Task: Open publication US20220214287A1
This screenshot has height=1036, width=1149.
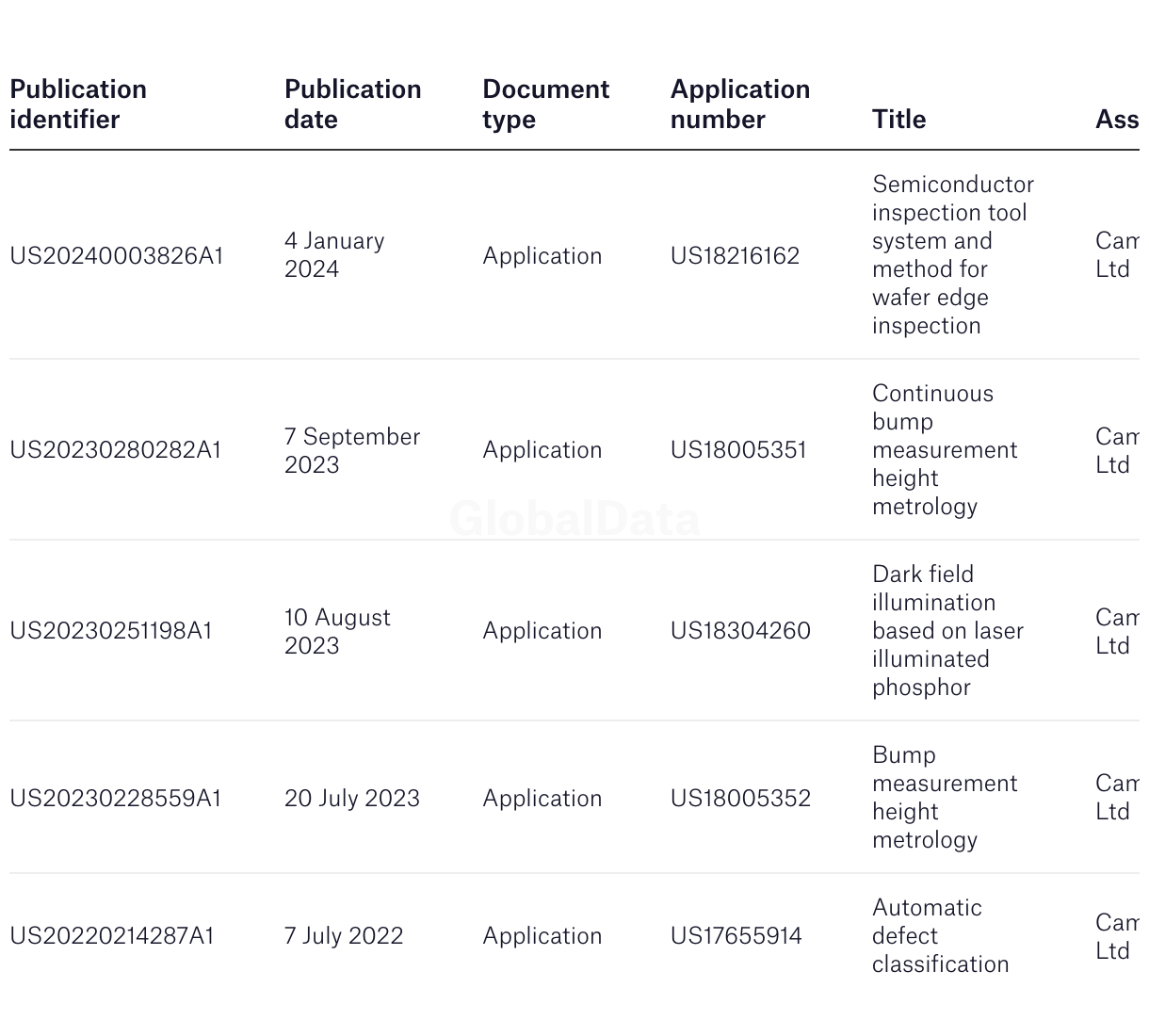Action: 112,936
